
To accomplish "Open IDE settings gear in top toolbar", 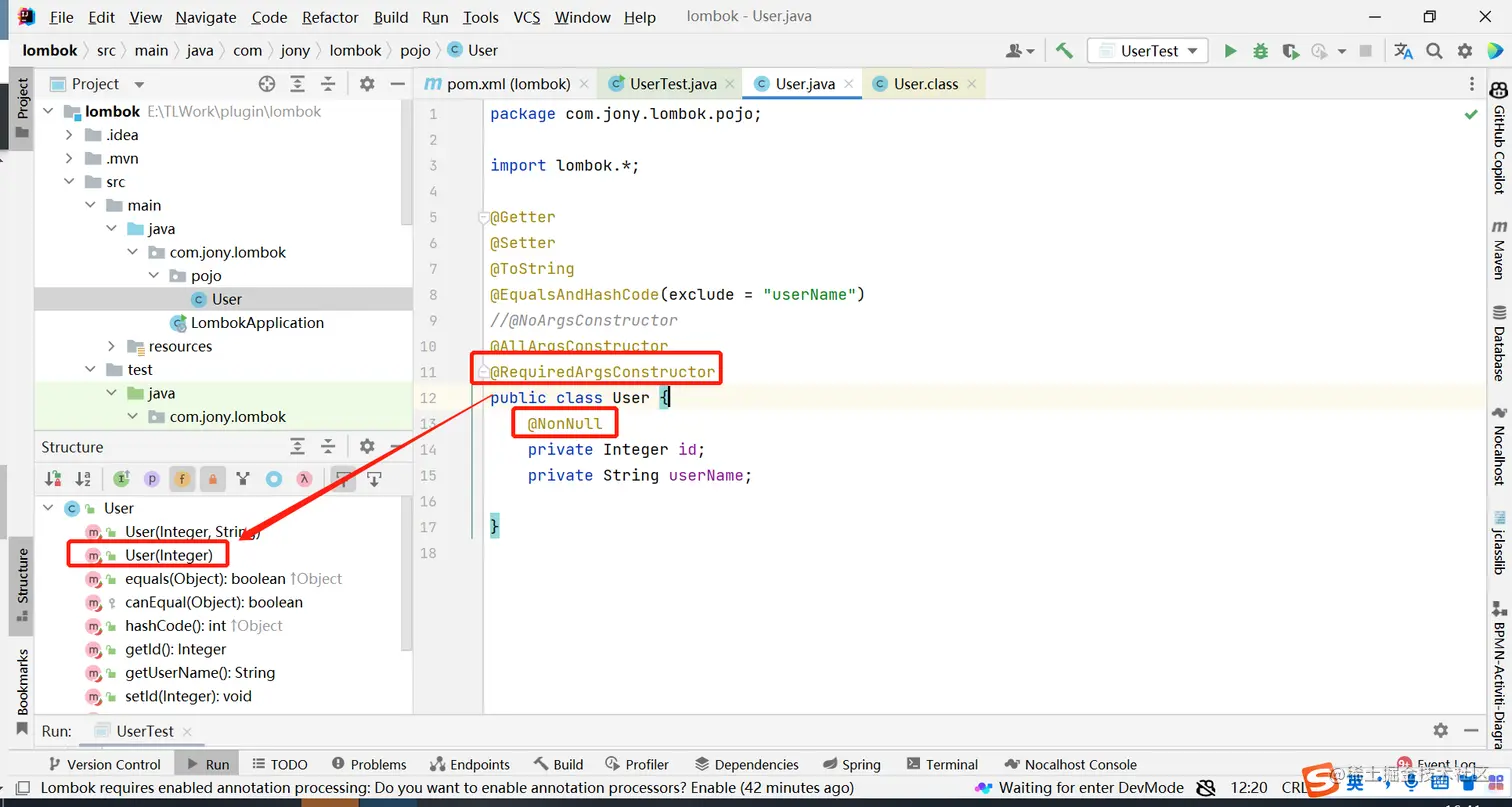I will click(1465, 51).
